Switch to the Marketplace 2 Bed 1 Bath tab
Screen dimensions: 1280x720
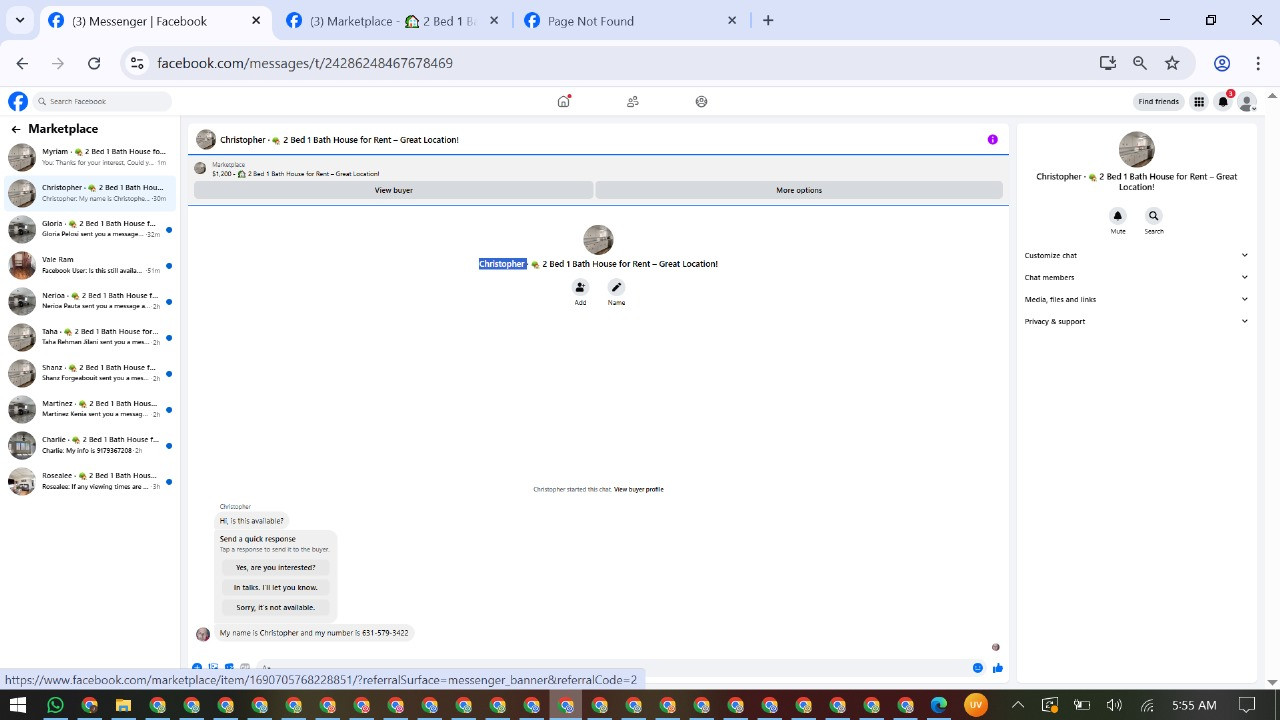(x=392, y=21)
